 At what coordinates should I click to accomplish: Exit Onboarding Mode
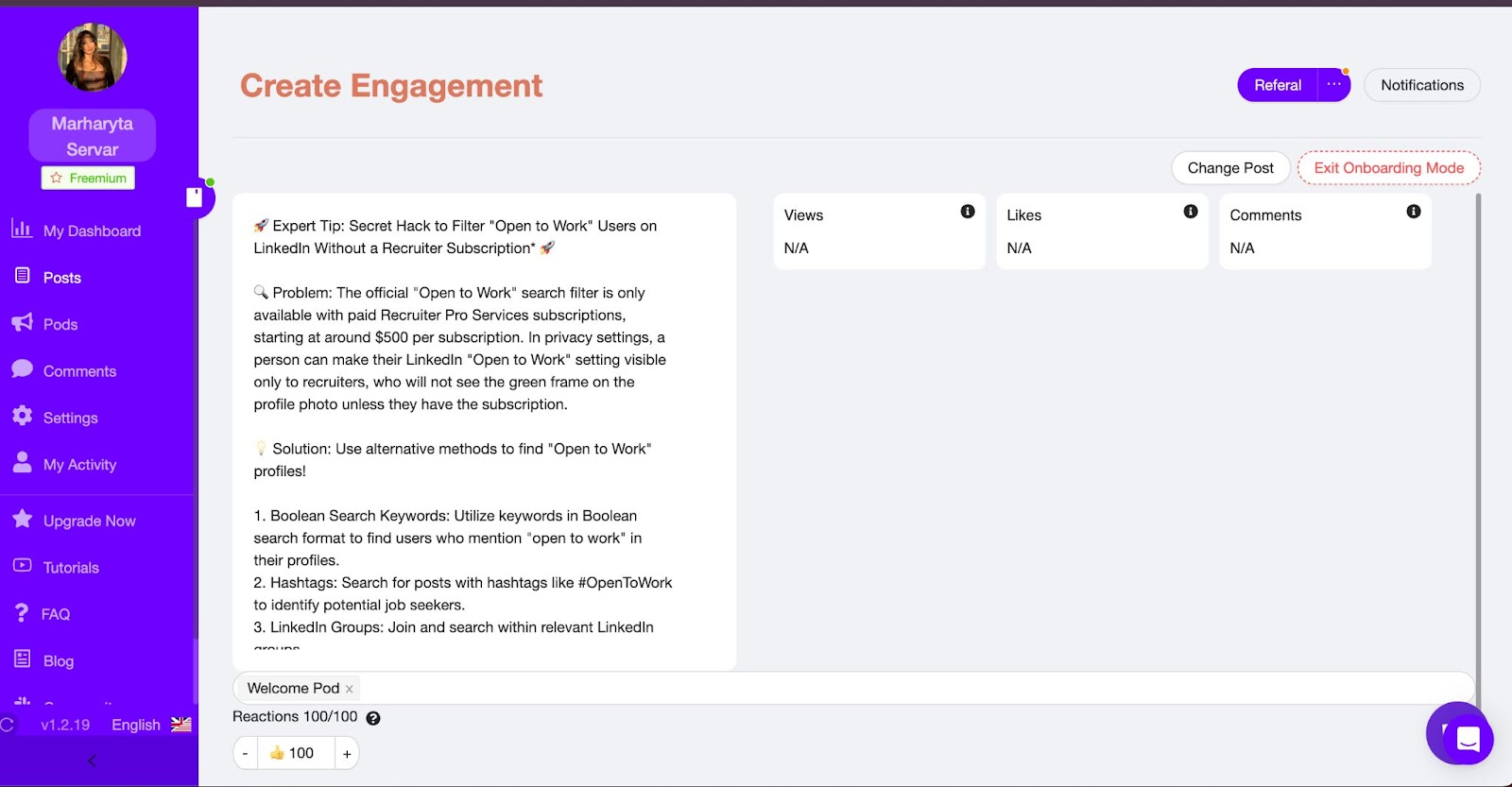click(x=1387, y=167)
